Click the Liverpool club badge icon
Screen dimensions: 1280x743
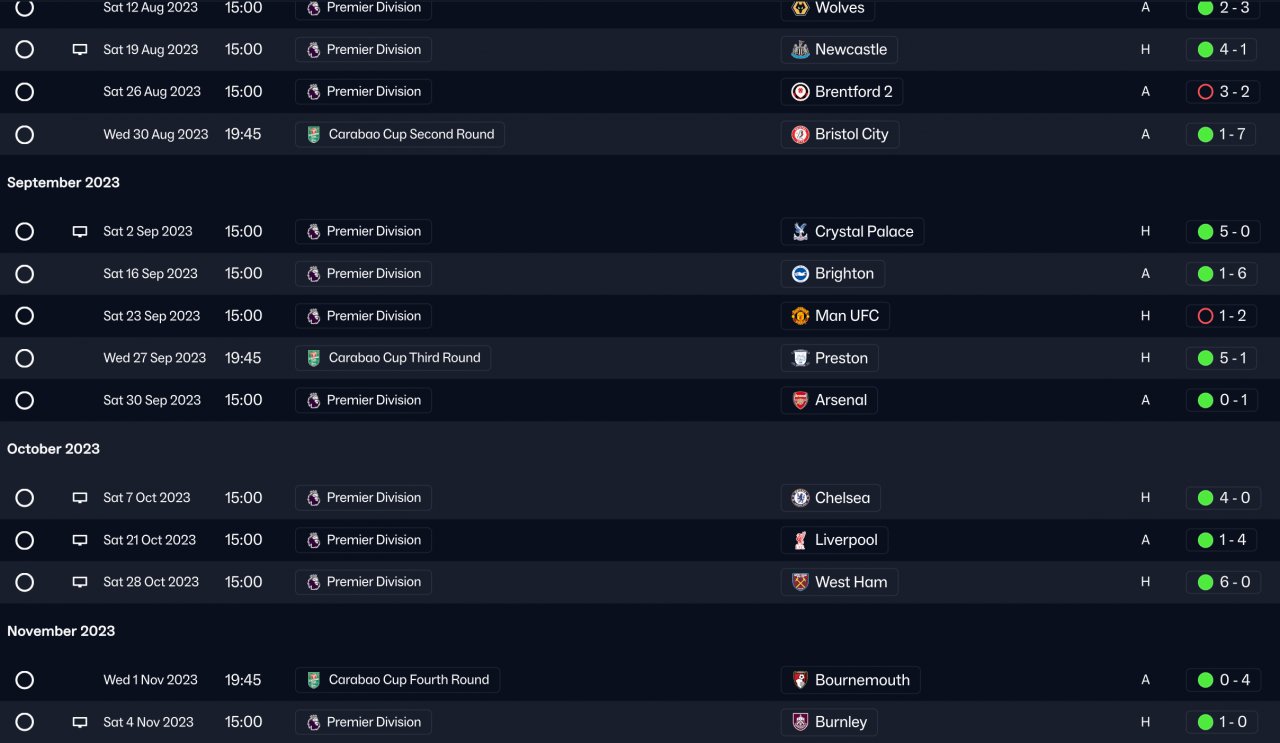800,540
